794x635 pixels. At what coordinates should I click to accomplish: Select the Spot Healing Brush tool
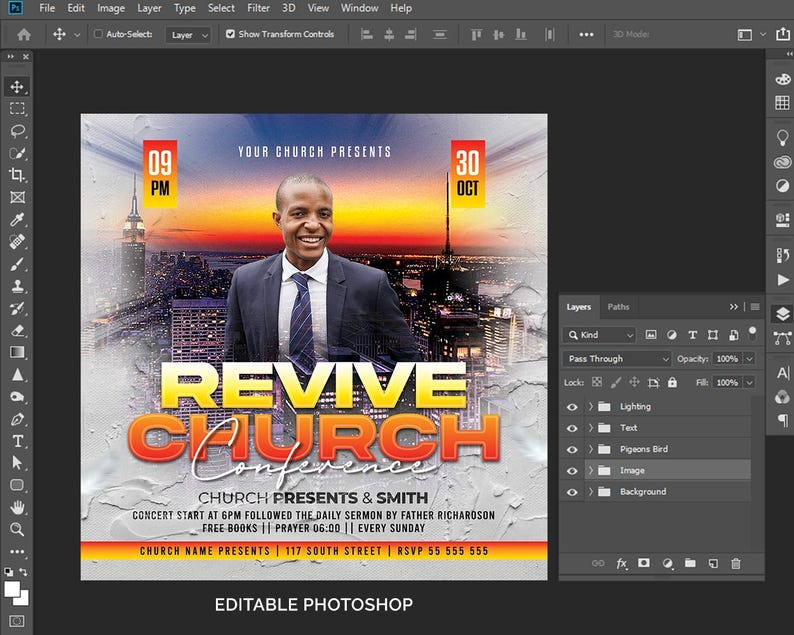pyautogui.click(x=17, y=242)
